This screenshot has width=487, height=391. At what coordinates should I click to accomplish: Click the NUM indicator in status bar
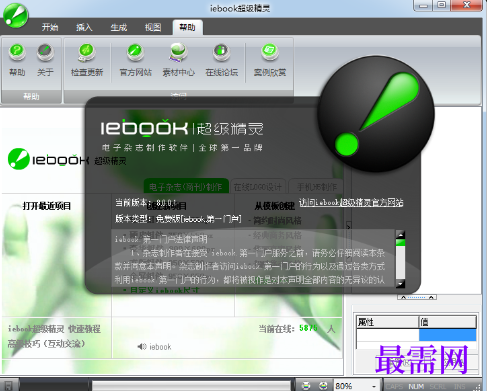point(416,386)
